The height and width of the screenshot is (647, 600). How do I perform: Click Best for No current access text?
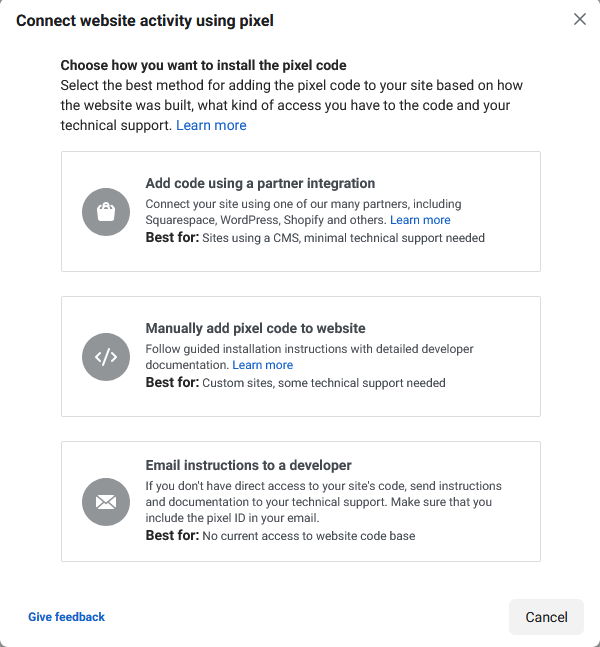281,536
